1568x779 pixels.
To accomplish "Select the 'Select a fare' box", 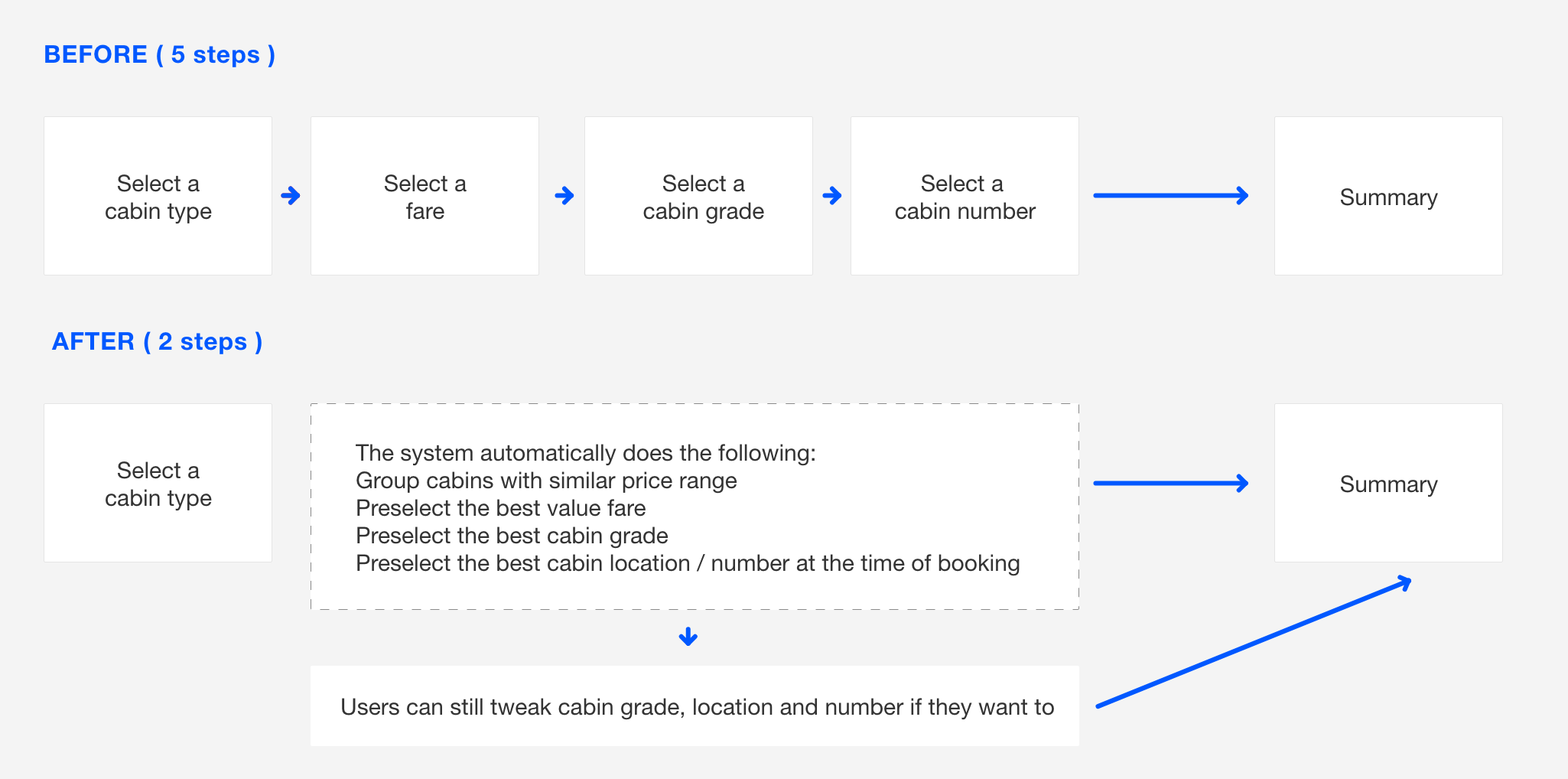I will pos(425,196).
